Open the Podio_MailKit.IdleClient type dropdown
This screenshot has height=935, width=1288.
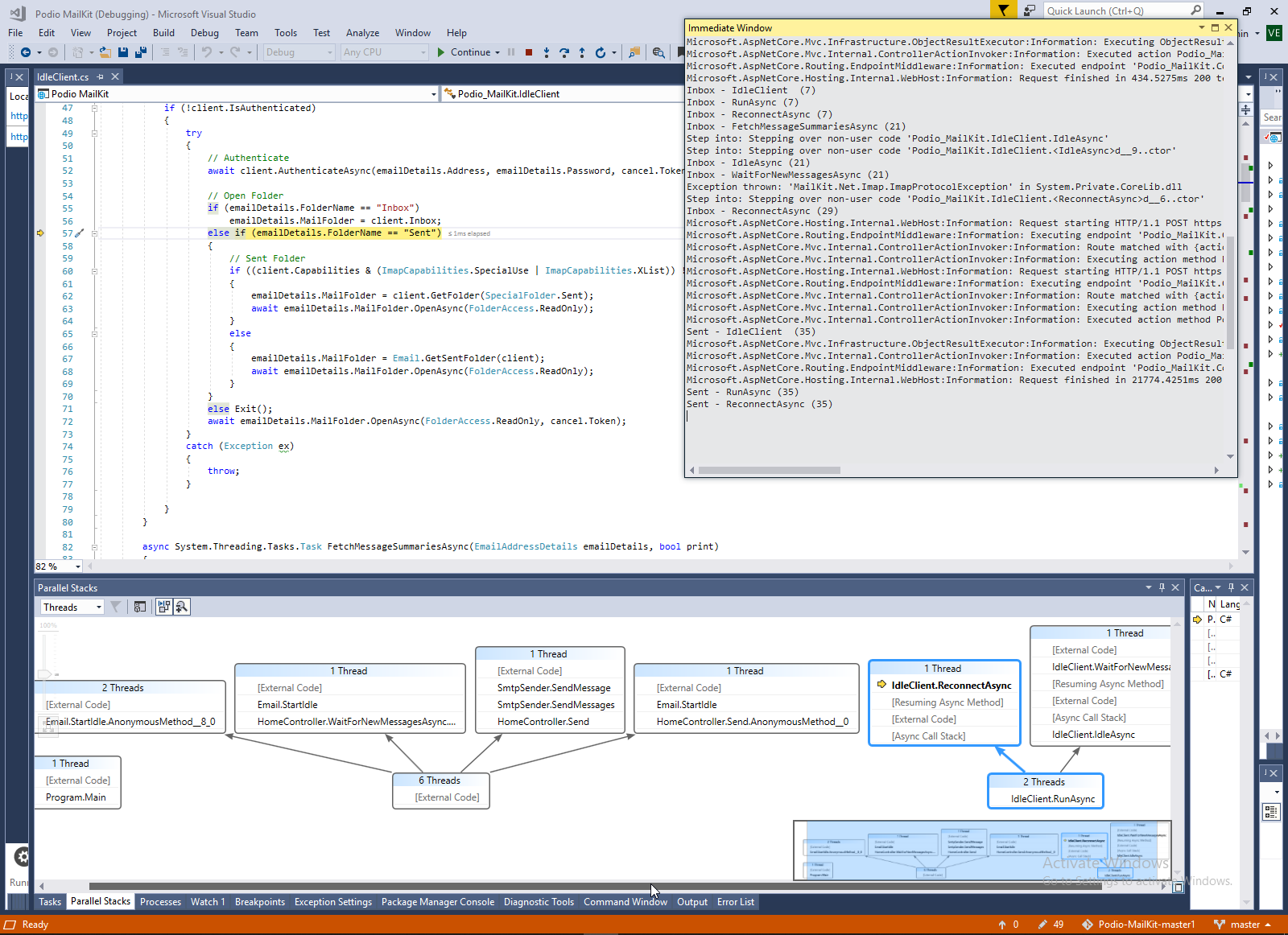[562, 94]
